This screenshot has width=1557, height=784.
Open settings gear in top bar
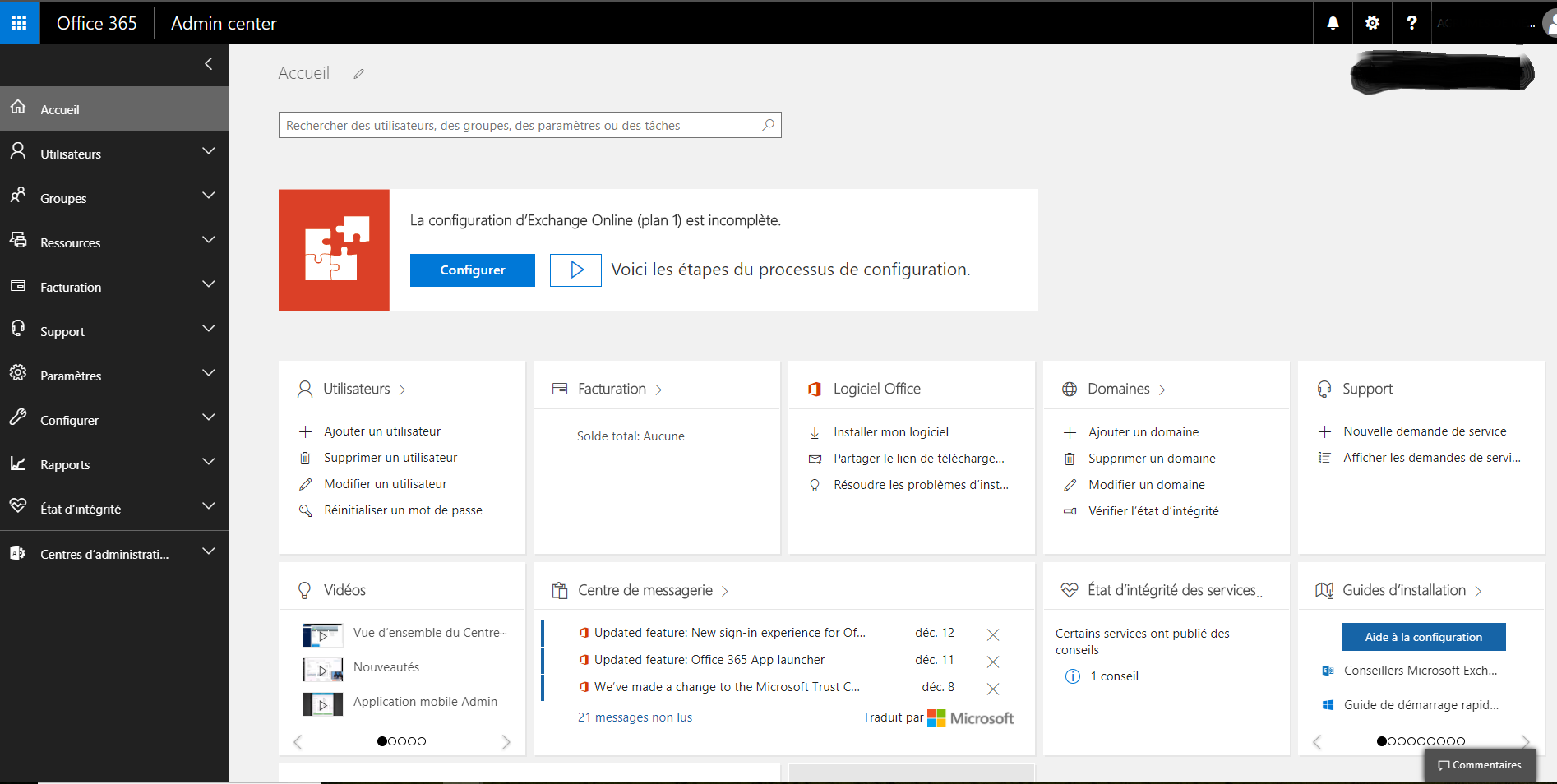pos(1372,23)
